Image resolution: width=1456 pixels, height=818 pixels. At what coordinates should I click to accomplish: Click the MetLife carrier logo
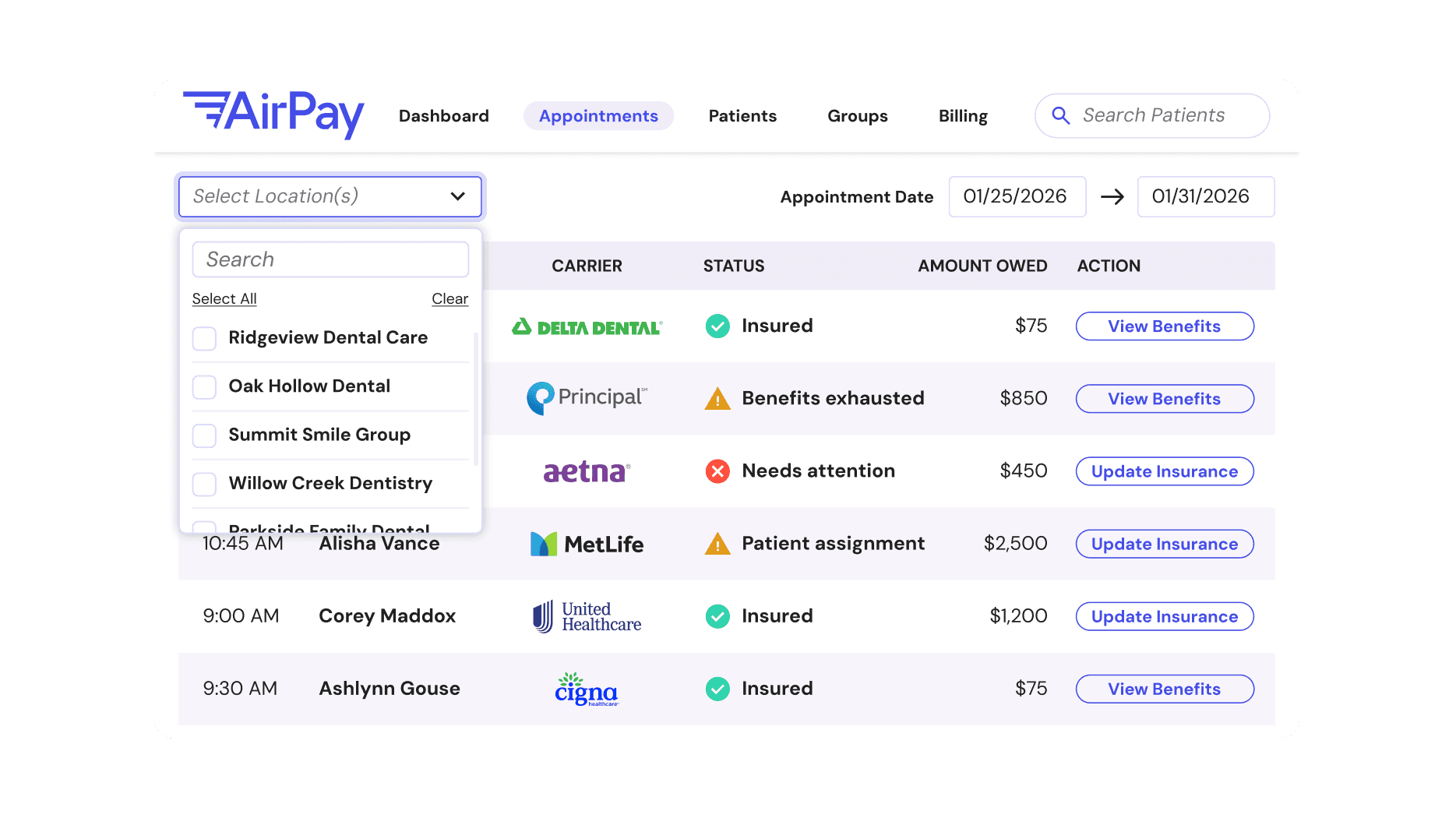click(x=587, y=544)
